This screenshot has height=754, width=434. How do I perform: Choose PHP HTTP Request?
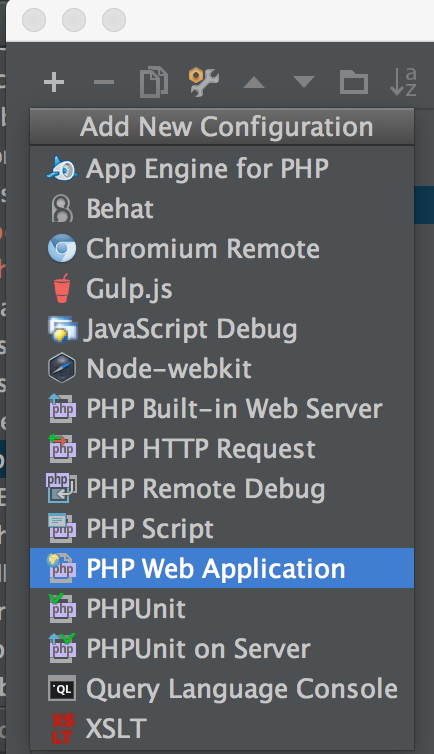click(222, 449)
